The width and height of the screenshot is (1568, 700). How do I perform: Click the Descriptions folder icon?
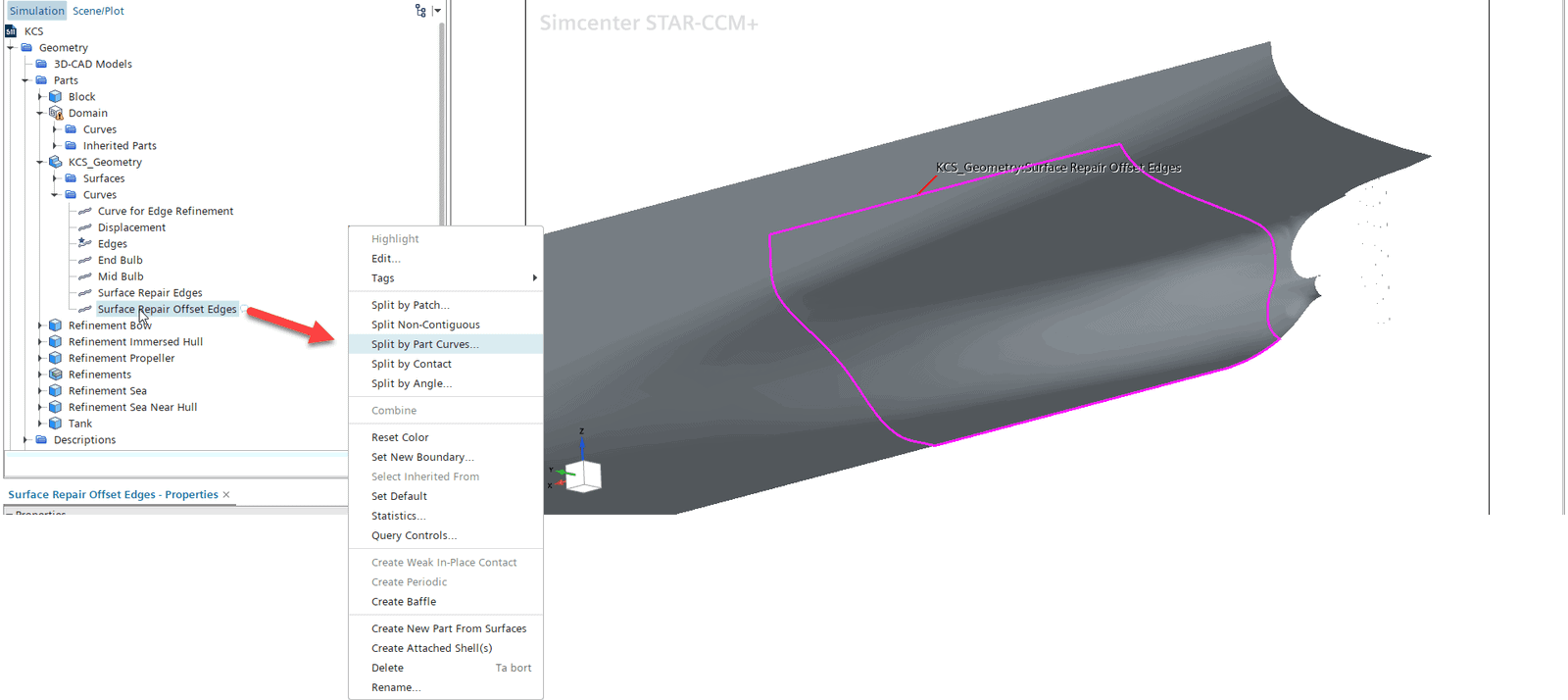42,439
